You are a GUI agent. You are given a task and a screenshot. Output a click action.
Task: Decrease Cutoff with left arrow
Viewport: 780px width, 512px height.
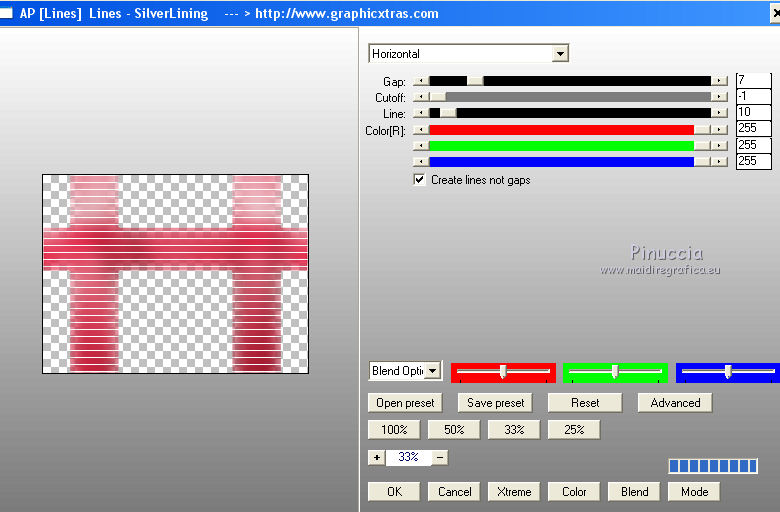pyautogui.click(x=421, y=97)
